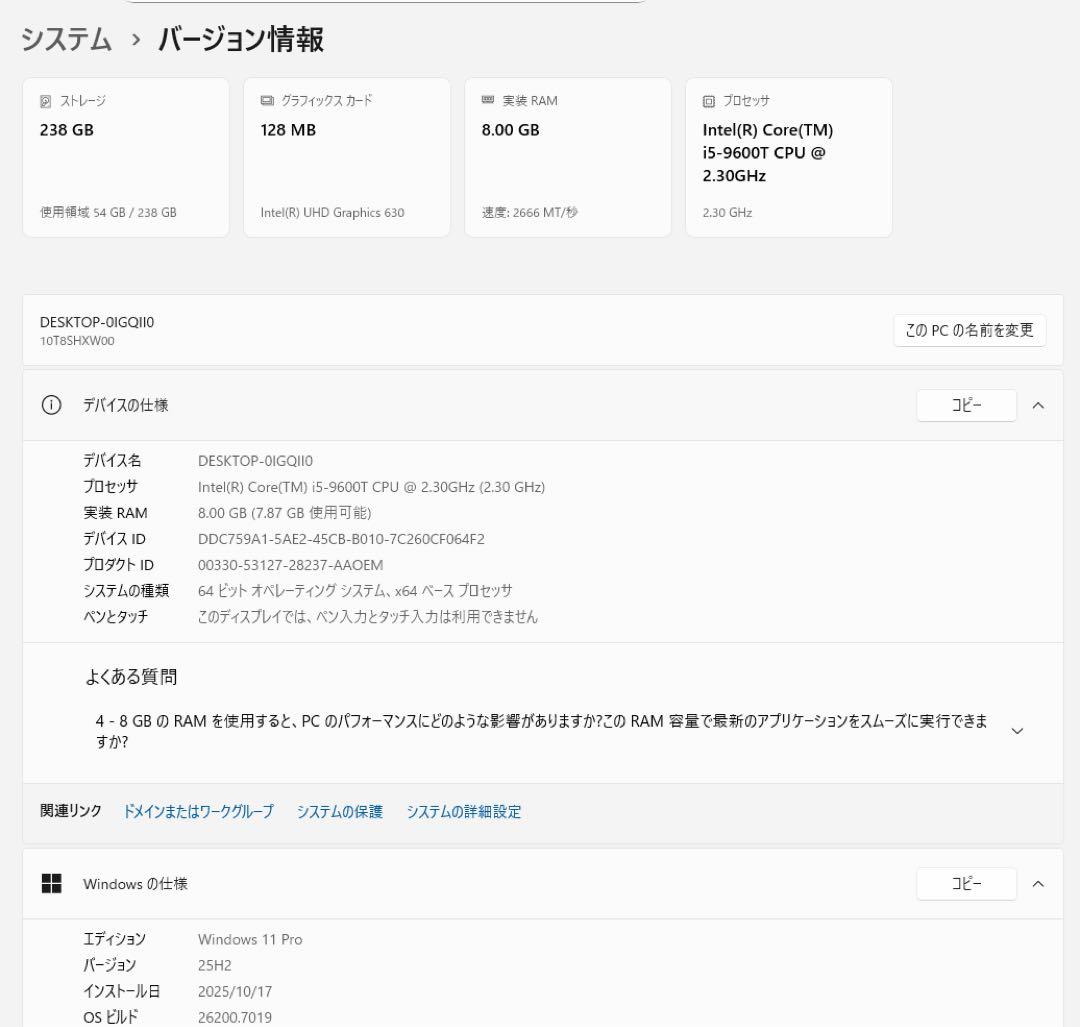Collapse the Windows の仕様 section chevron

(x=1038, y=883)
